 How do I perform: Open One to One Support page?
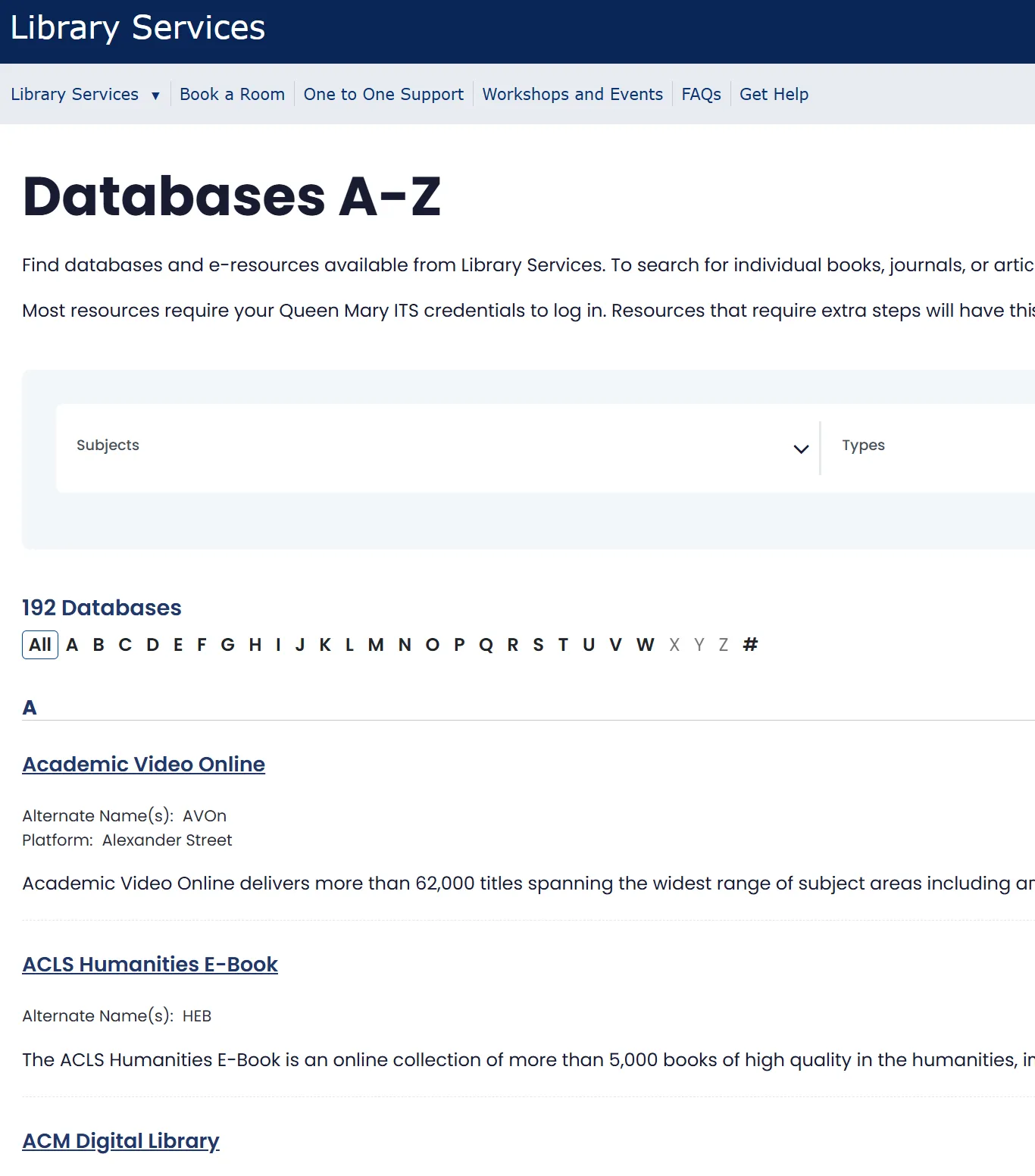pyautogui.click(x=383, y=95)
